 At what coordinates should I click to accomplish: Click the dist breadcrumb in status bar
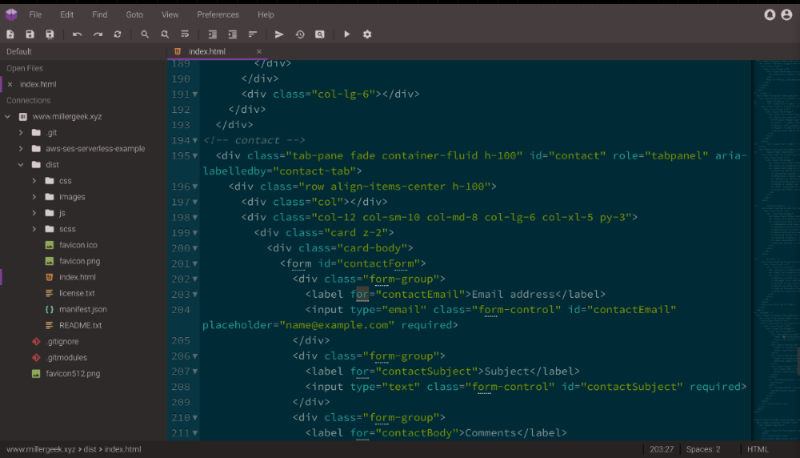pos(90,449)
